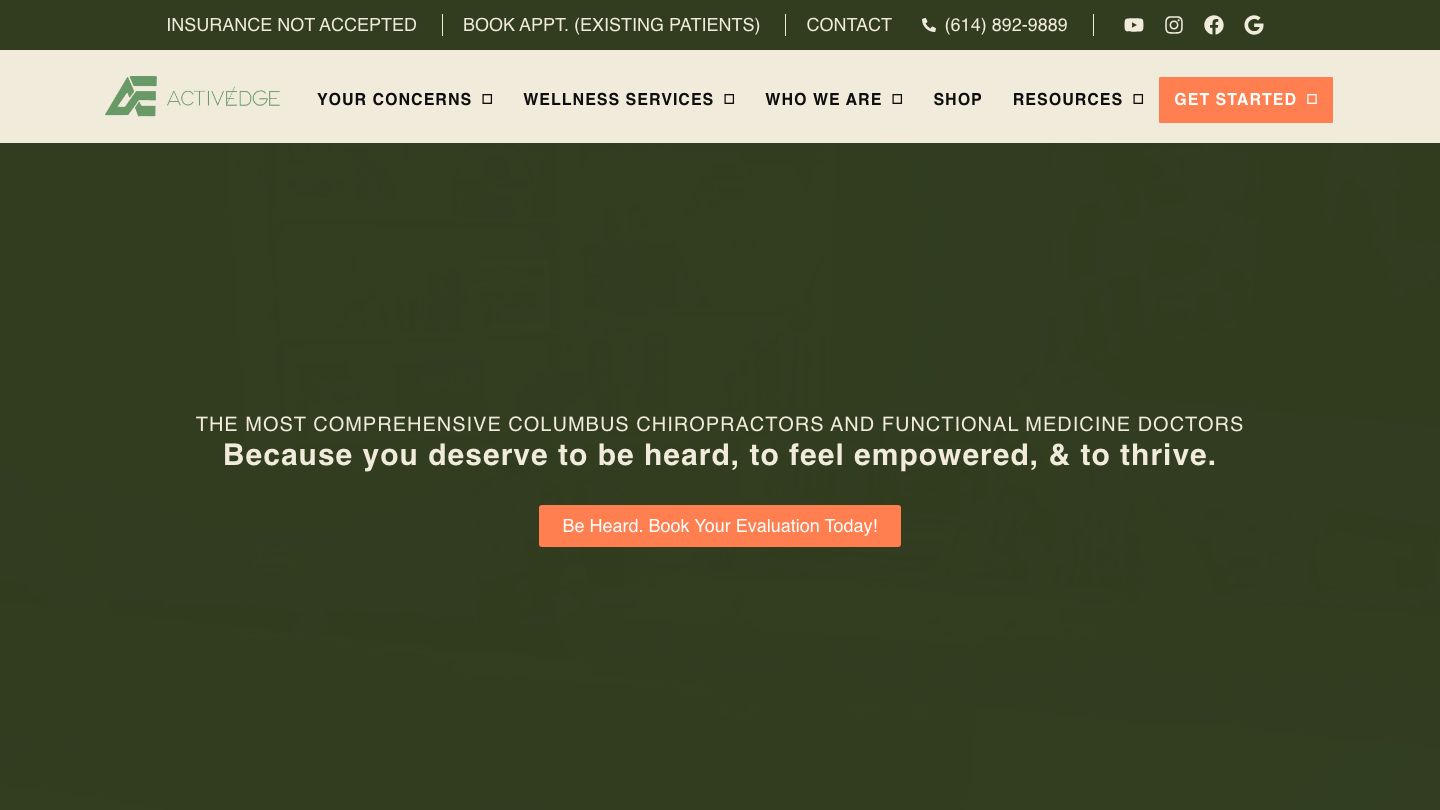The width and height of the screenshot is (1440, 810).
Task: Open the Shop menu item
Action: click(957, 99)
